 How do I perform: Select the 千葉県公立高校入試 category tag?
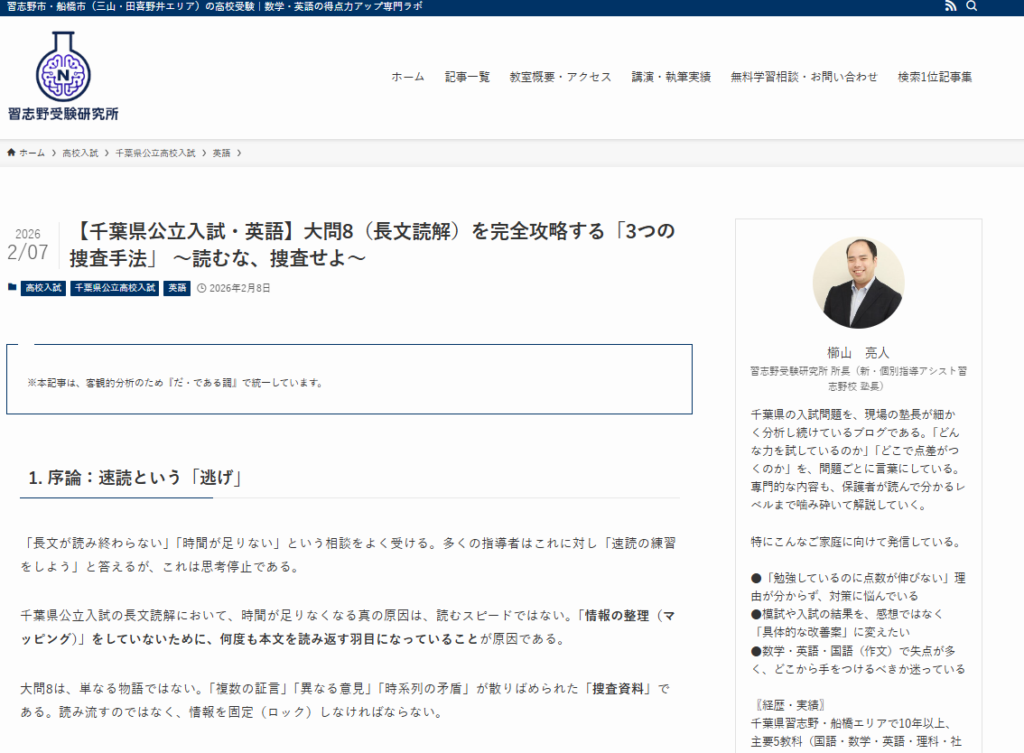(114, 288)
